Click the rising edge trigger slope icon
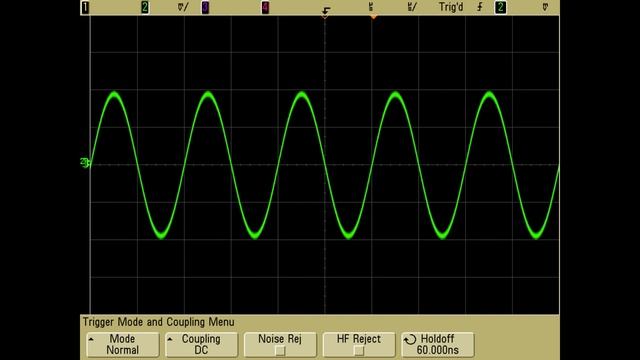The height and width of the screenshot is (360, 640). [480, 7]
